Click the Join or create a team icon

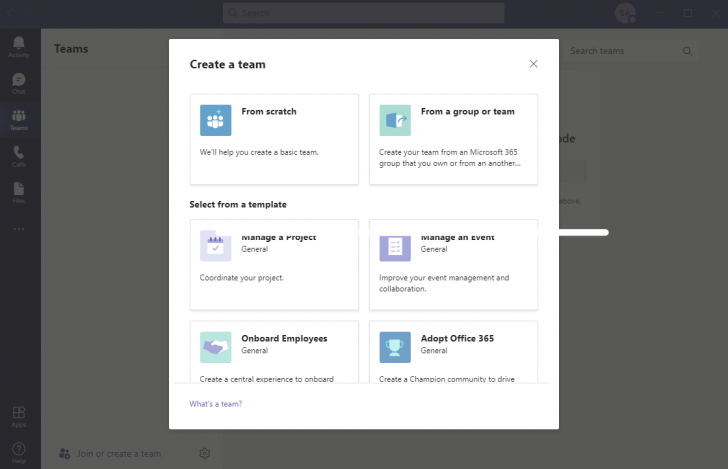coord(65,453)
